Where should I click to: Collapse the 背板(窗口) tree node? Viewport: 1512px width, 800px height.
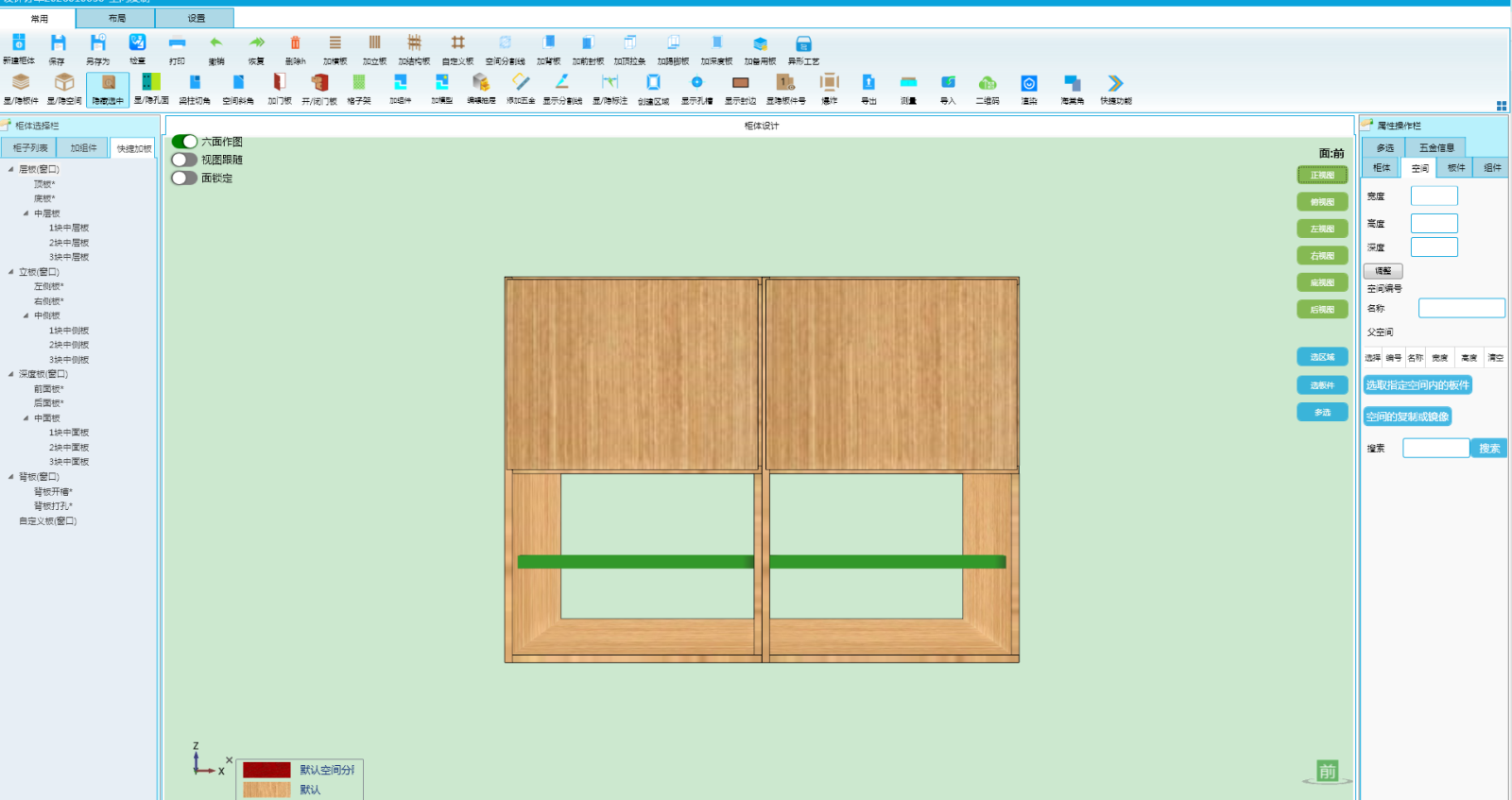pyautogui.click(x=11, y=477)
